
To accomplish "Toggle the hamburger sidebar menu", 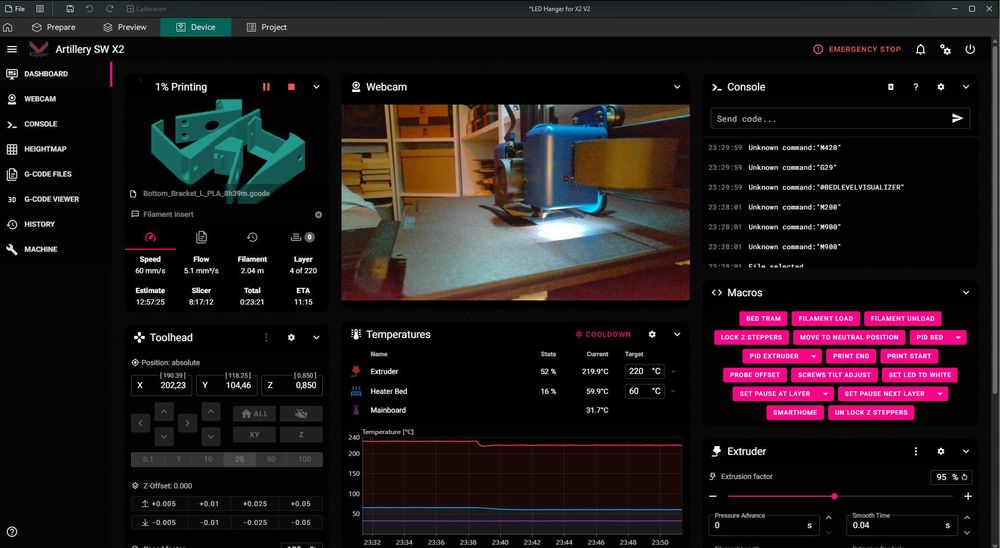I will [x=11, y=49].
